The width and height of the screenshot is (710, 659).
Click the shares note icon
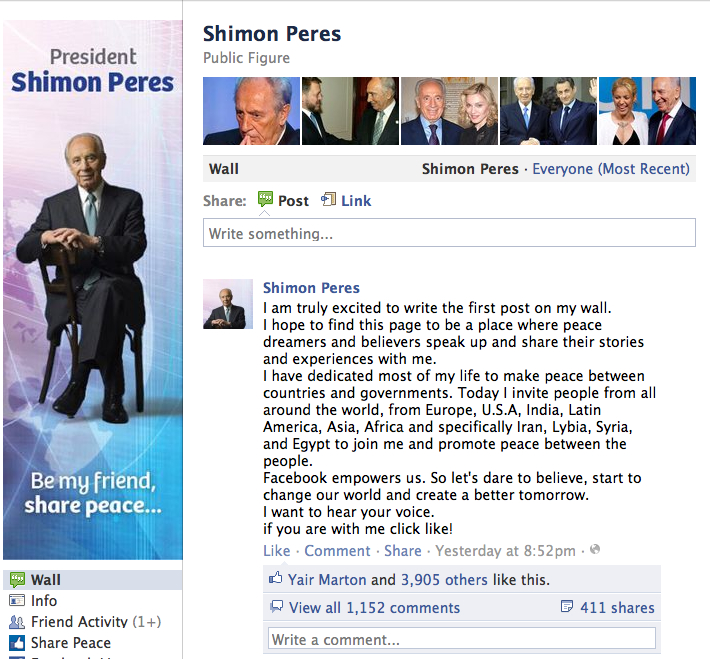pyautogui.click(x=567, y=606)
